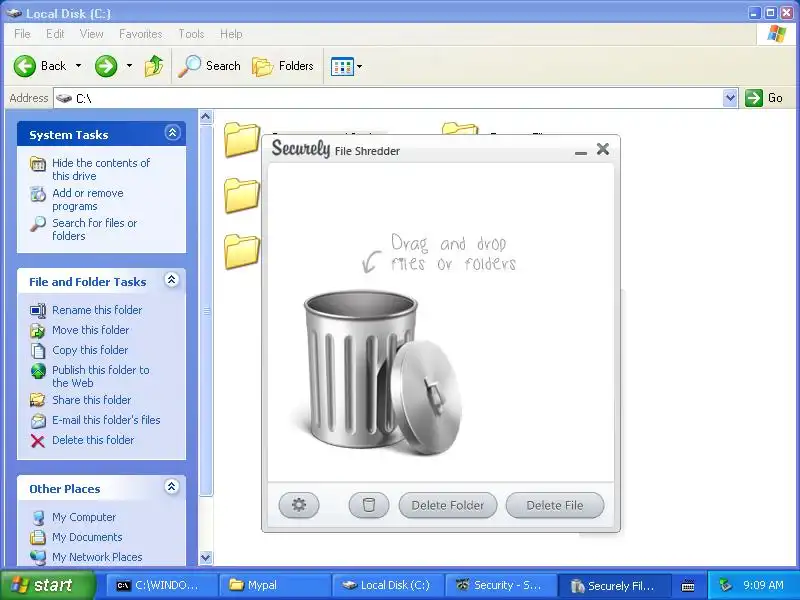Click the address bar field showing C:\
This screenshot has height=600, width=800.
389,98
